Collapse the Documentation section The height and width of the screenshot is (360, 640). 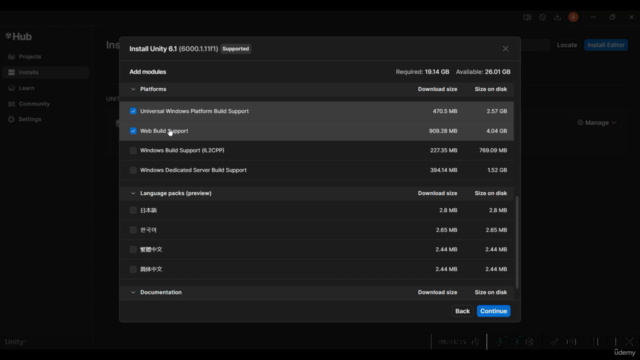point(133,292)
